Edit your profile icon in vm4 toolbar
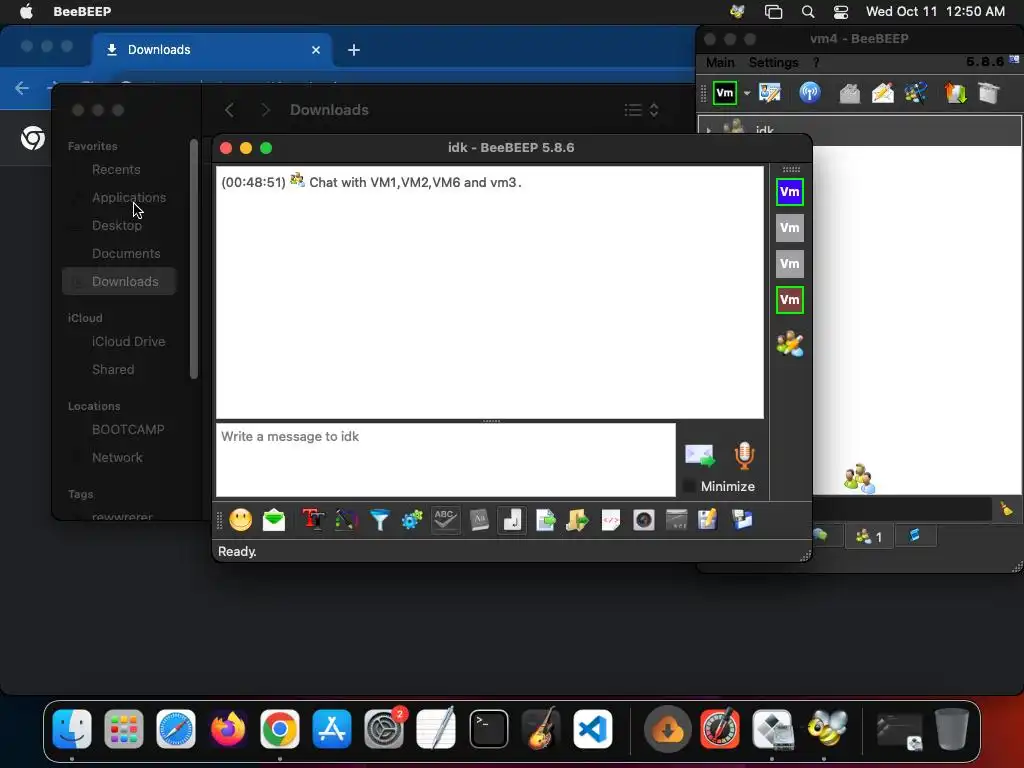The width and height of the screenshot is (1024, 768). coord(770,93)
